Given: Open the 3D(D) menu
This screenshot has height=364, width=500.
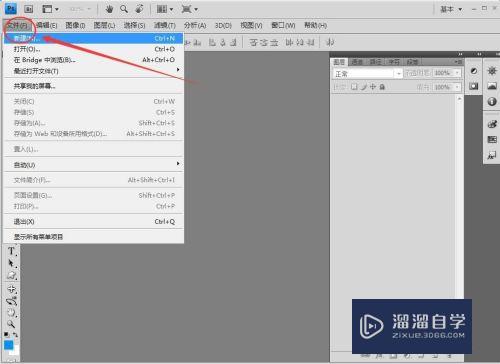Looking at the screenshot, I should point(223,25).
